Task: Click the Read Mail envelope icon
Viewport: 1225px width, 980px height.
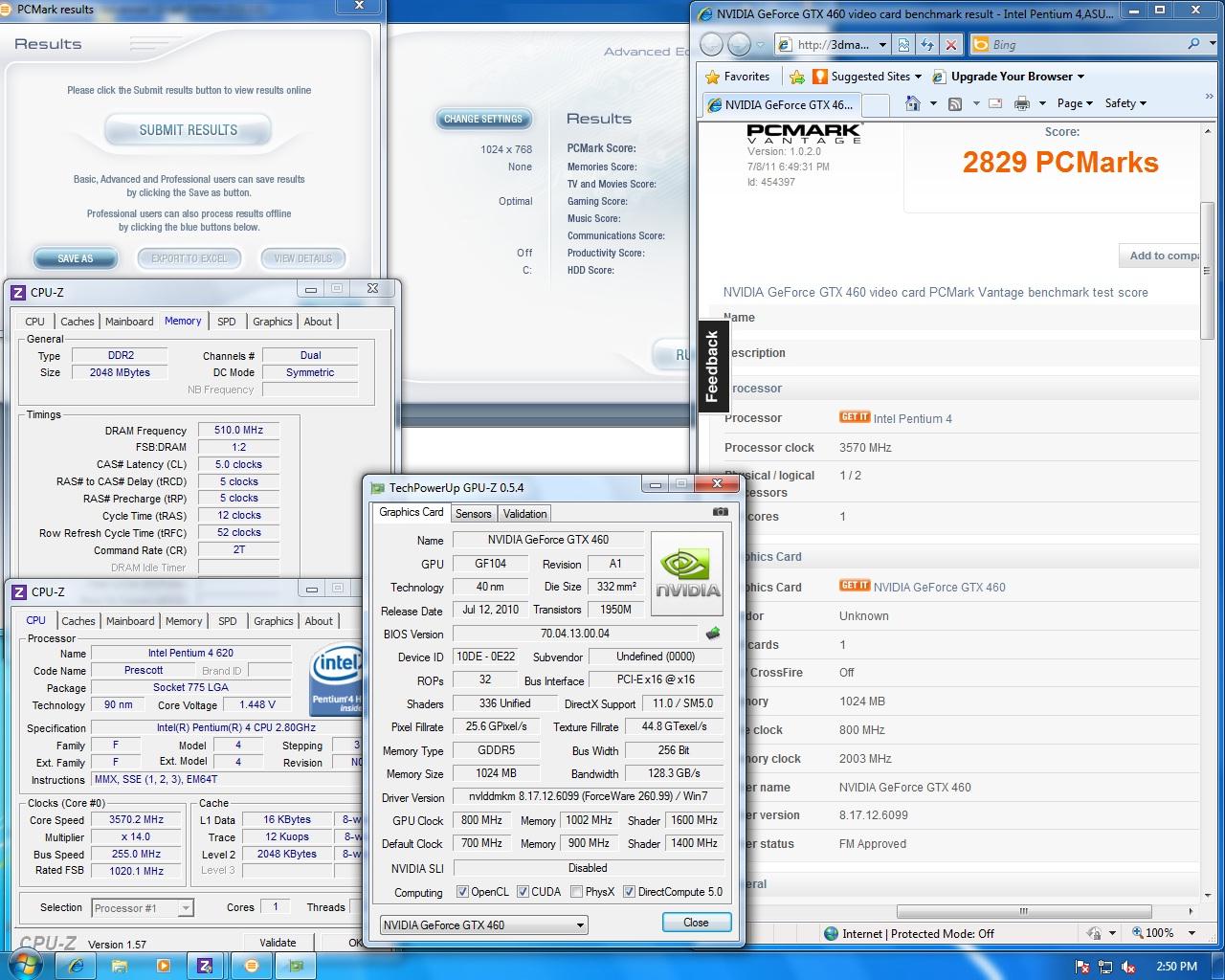Action: coord(995,103)
